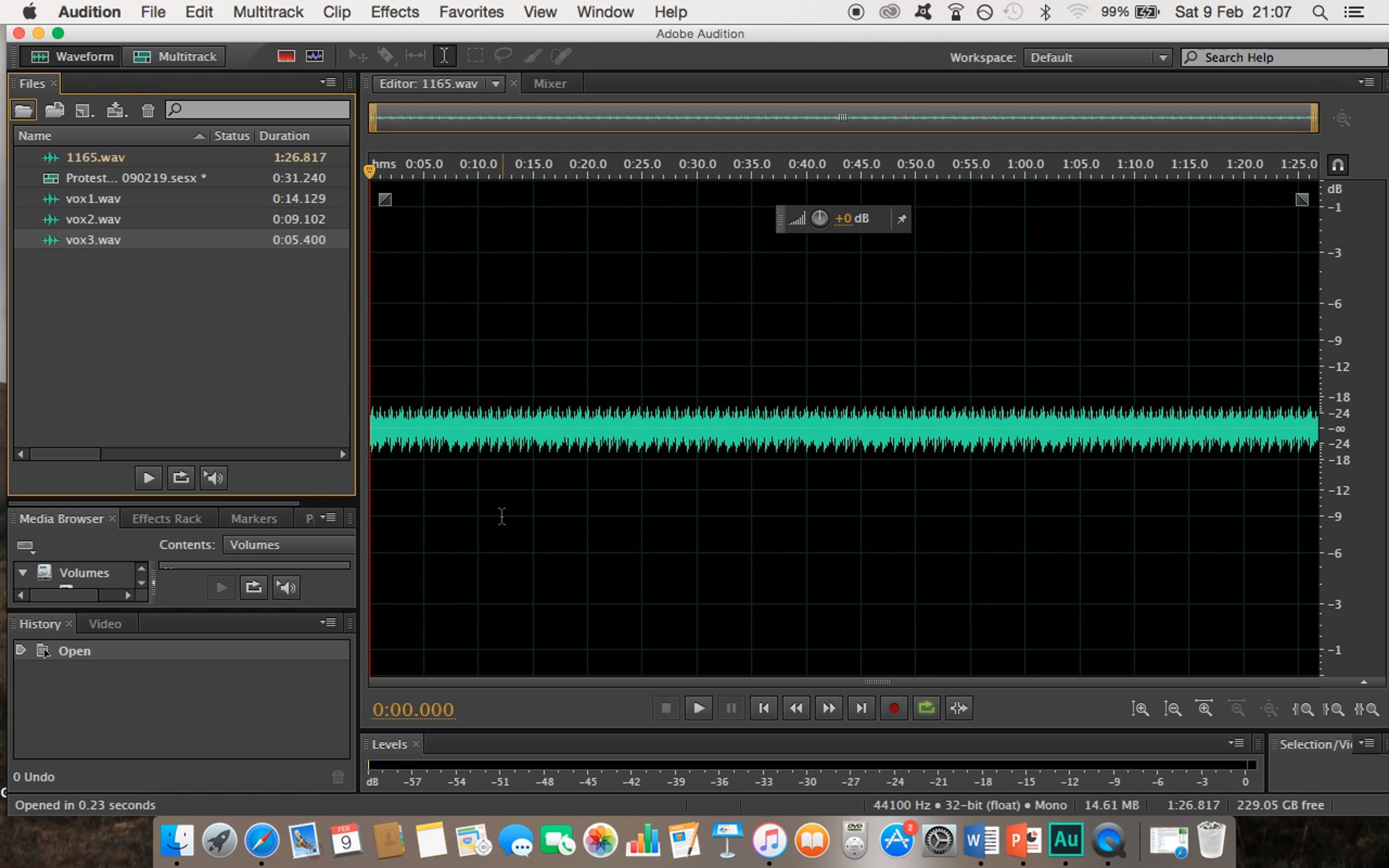Select vox2.wav in the Files list
The image size is (1389, 868).
(93, 219)
